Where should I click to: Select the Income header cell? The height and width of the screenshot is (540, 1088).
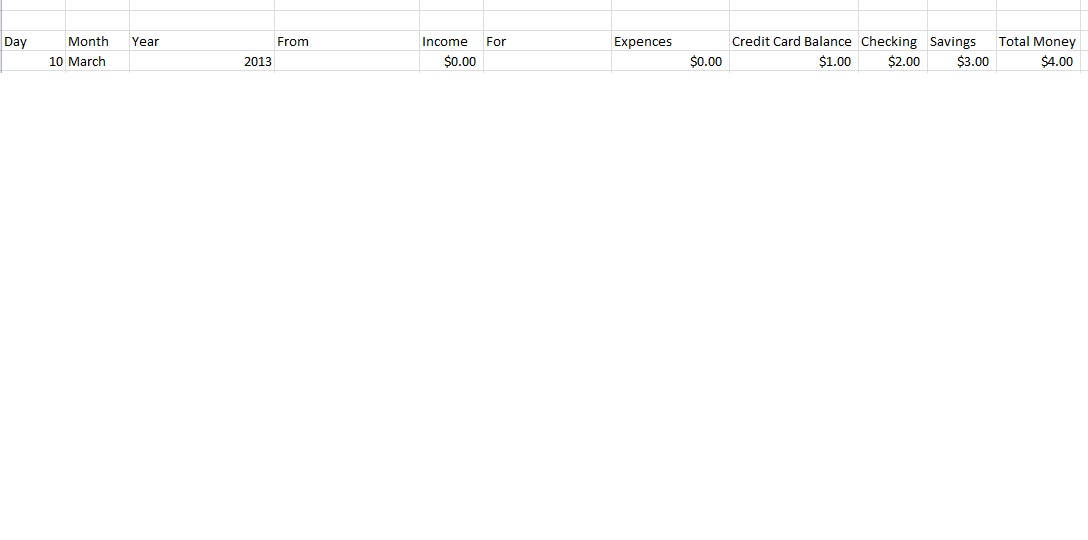coord(452,41)
